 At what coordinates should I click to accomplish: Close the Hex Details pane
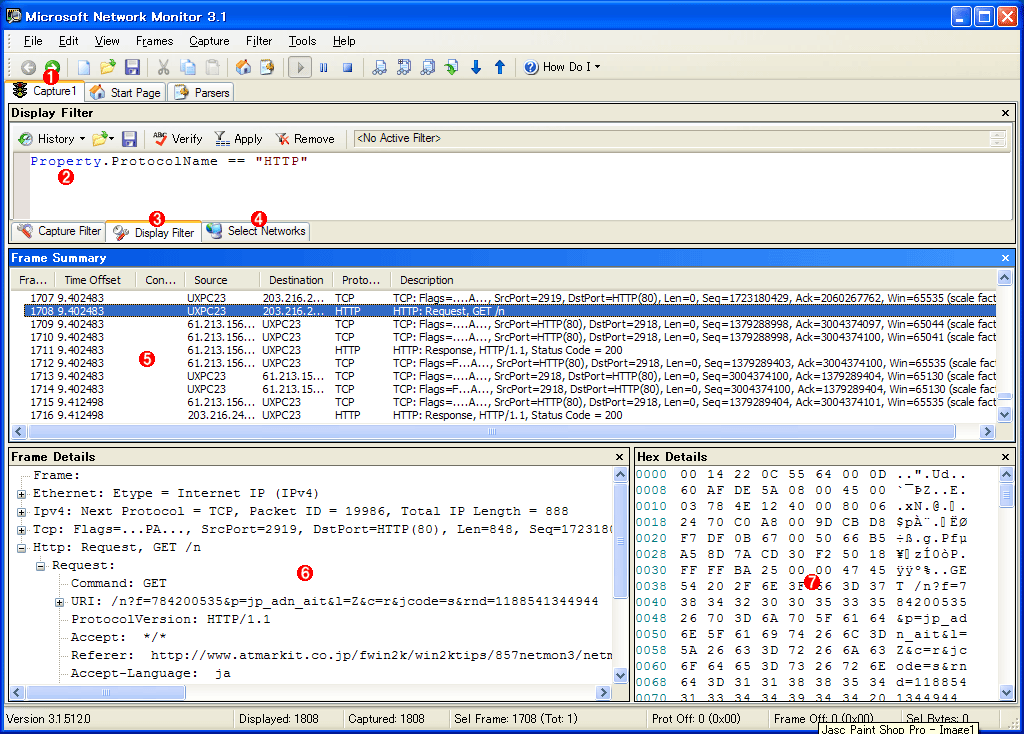[x=1005, y=457]
